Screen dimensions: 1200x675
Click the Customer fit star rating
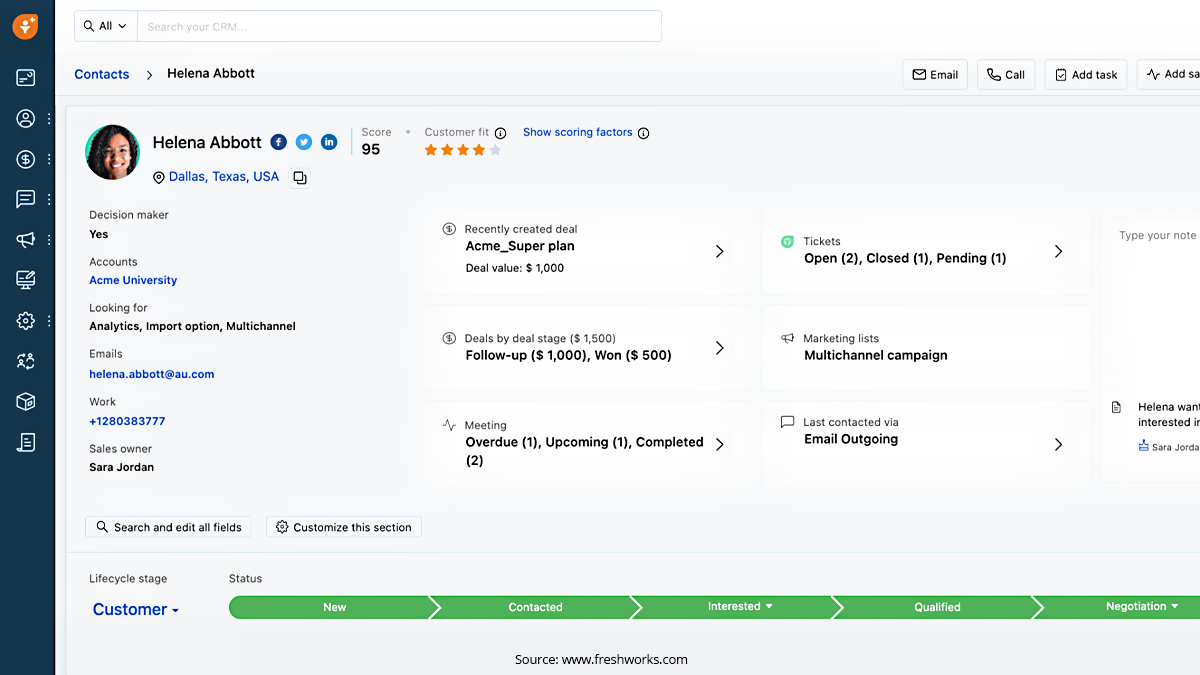point(463,151)
